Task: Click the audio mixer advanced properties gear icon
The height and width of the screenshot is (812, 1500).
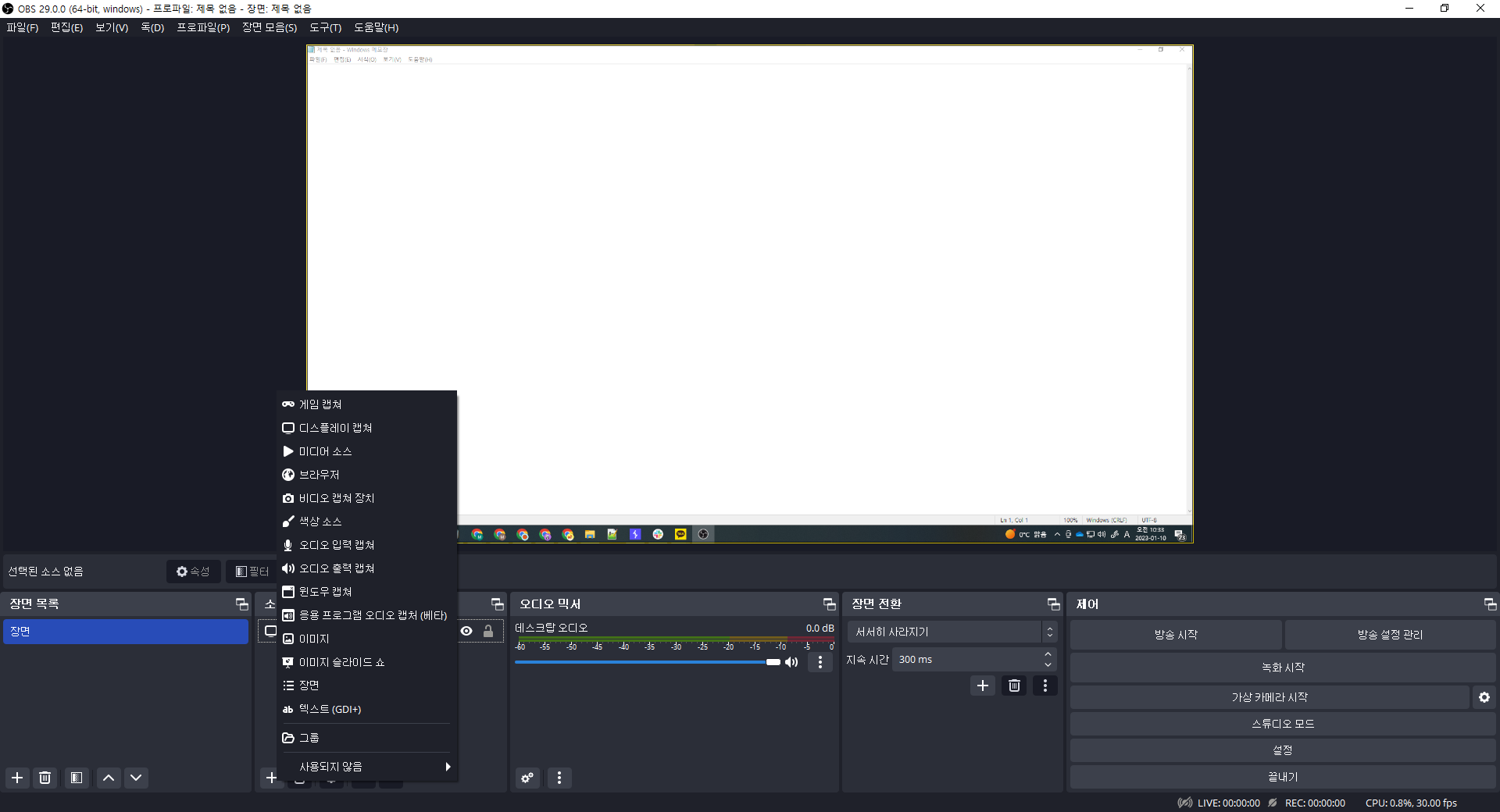Action: click(x=527, y=778)
